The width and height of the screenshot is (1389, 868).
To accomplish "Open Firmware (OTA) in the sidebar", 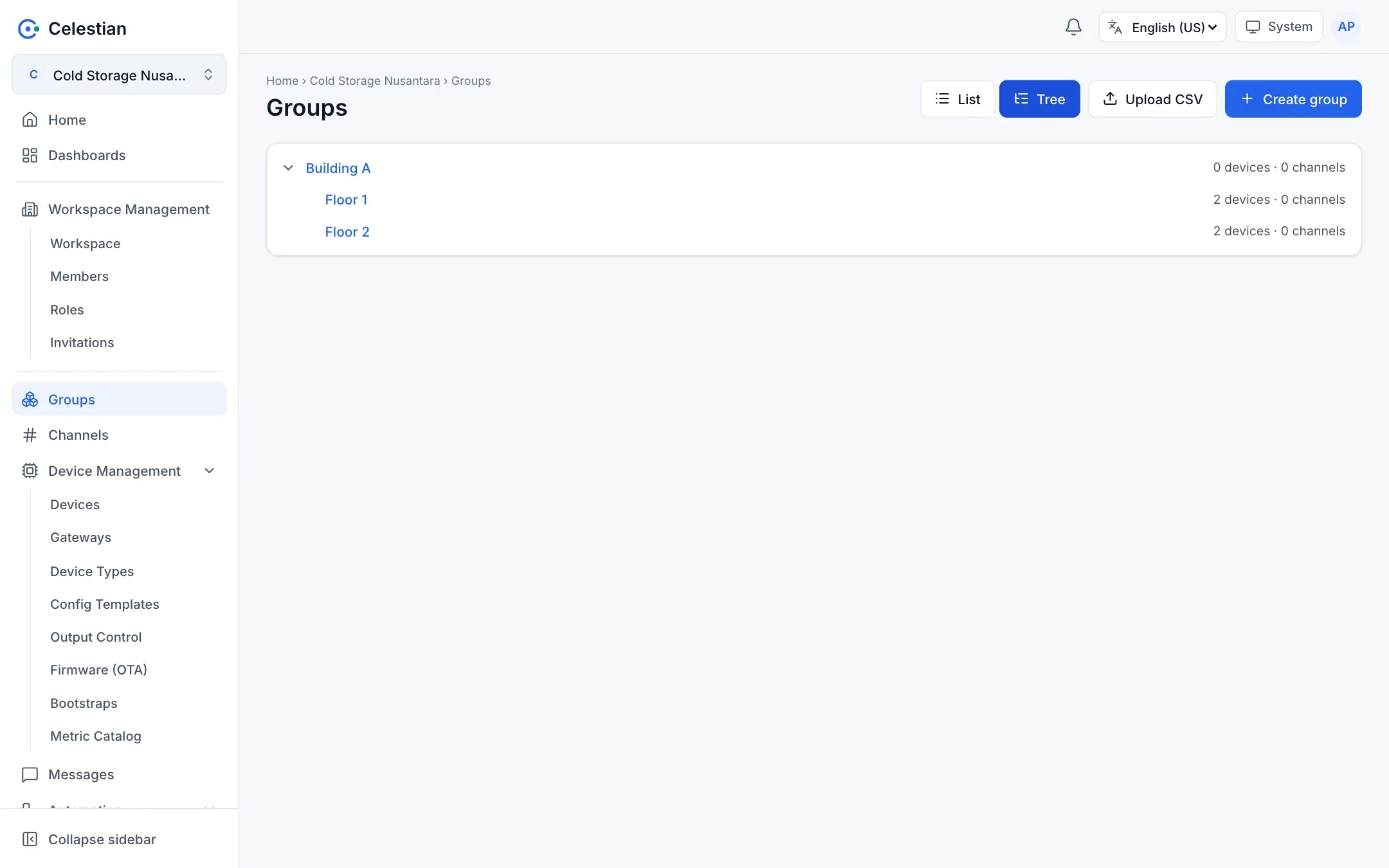I will 98,670.
